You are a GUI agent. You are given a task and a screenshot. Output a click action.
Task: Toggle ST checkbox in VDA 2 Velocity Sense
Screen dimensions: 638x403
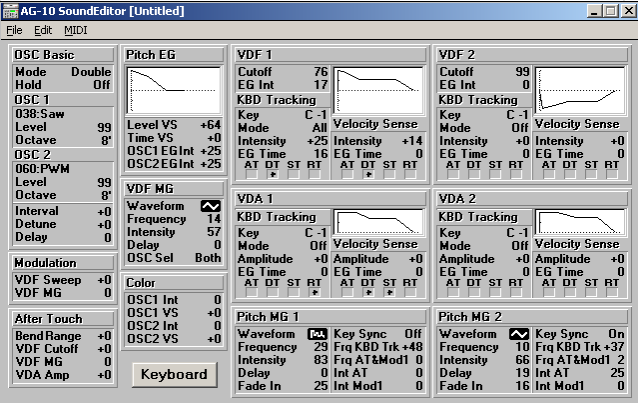(x=591, y=292)
